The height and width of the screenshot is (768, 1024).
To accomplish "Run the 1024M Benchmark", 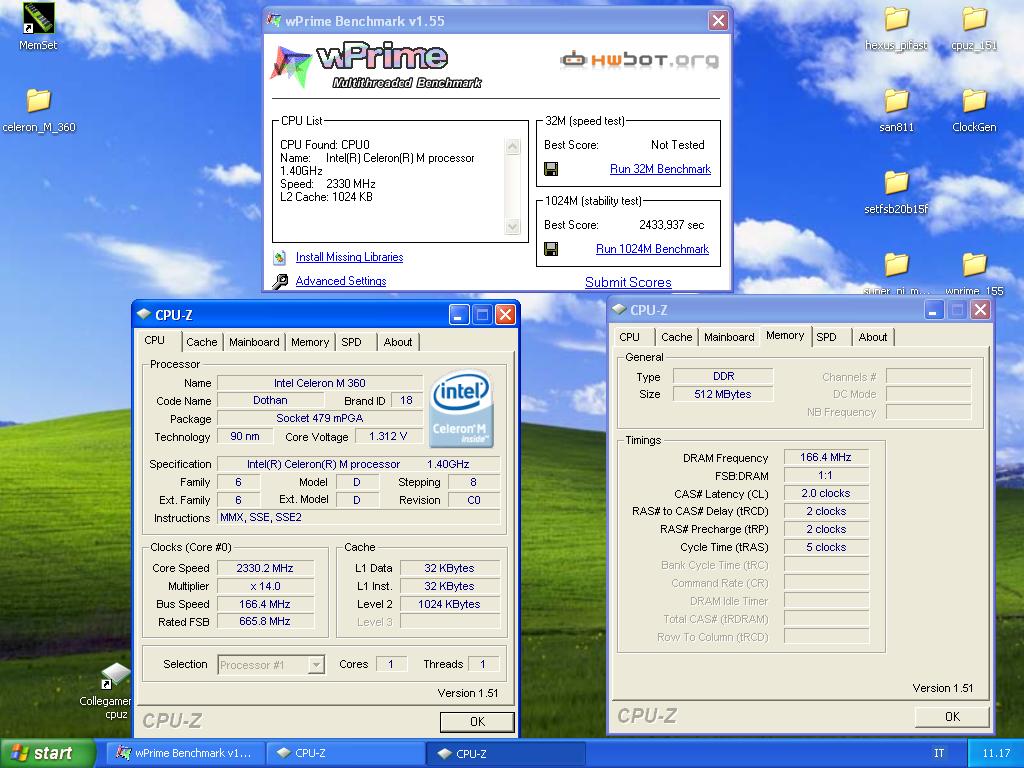I will tap(652, 249).
